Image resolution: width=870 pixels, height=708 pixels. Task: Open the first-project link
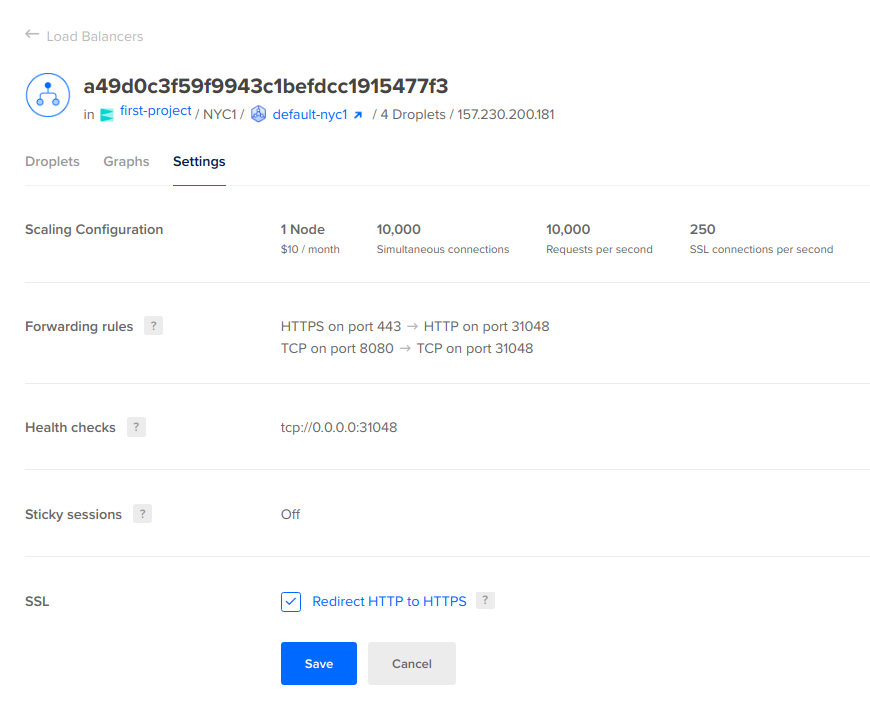coord(155,111)
